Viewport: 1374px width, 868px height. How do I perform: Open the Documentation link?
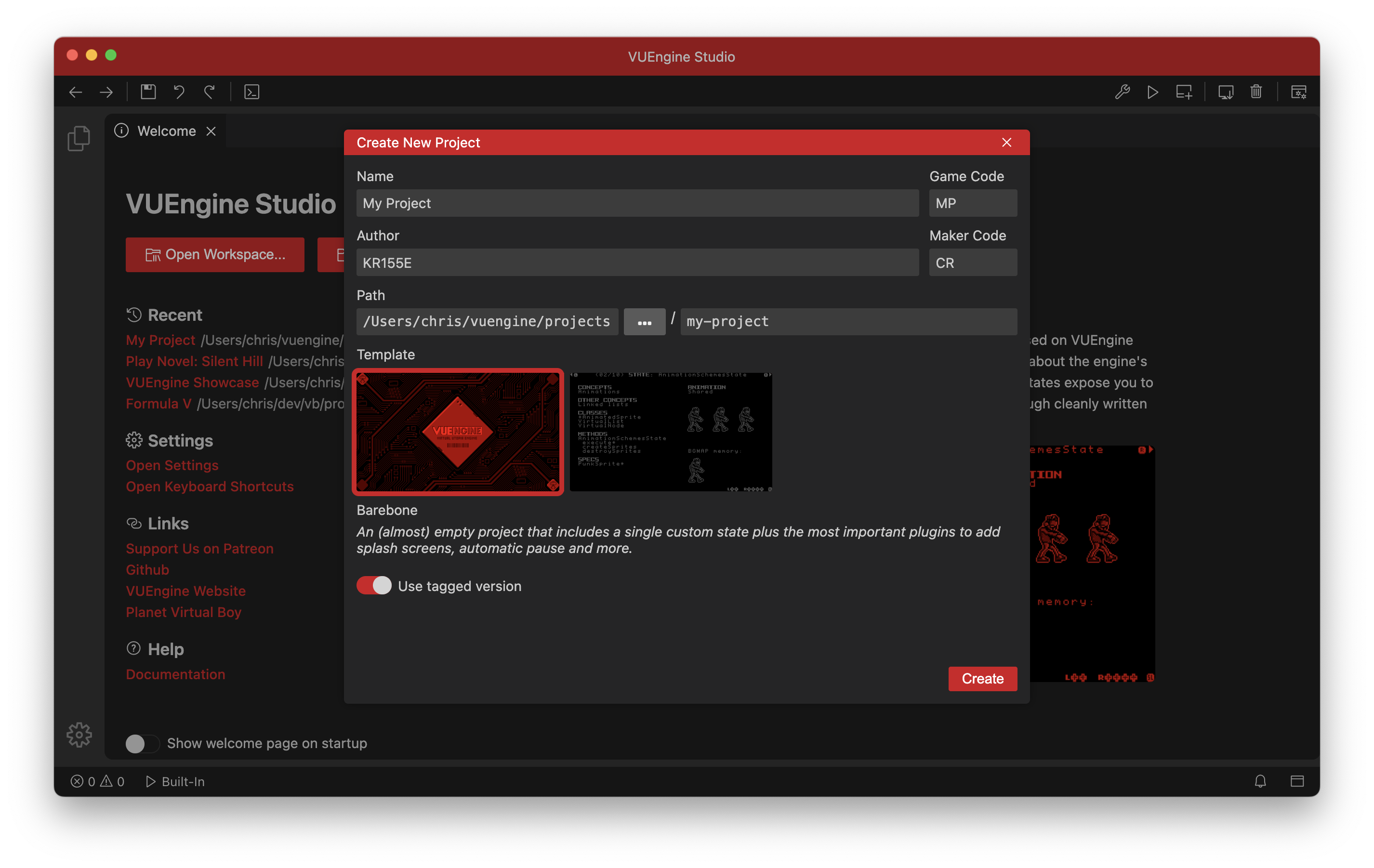point(175,674)
